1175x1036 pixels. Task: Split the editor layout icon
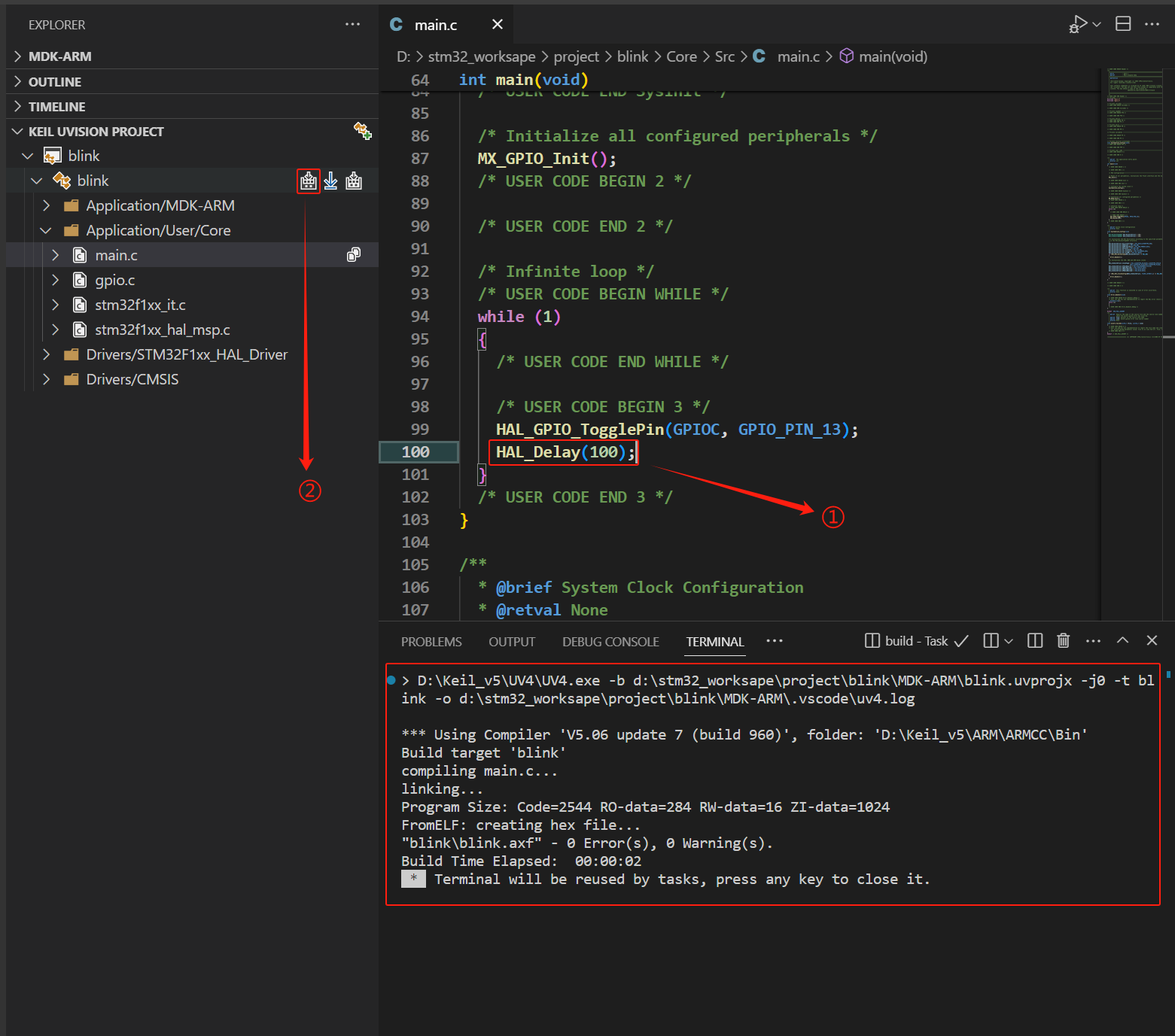pos(1123,24)
